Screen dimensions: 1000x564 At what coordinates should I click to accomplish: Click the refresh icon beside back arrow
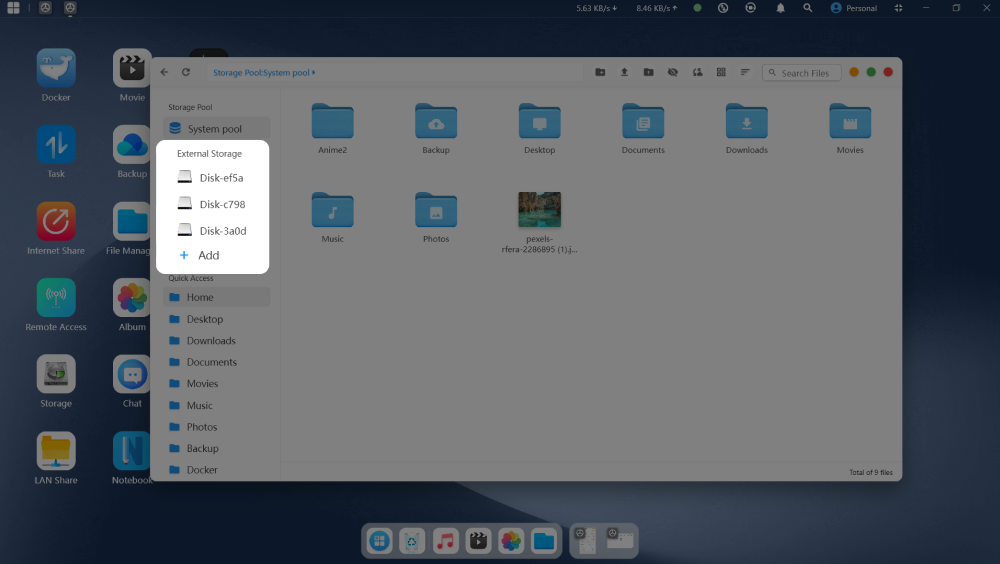(186, 73)
